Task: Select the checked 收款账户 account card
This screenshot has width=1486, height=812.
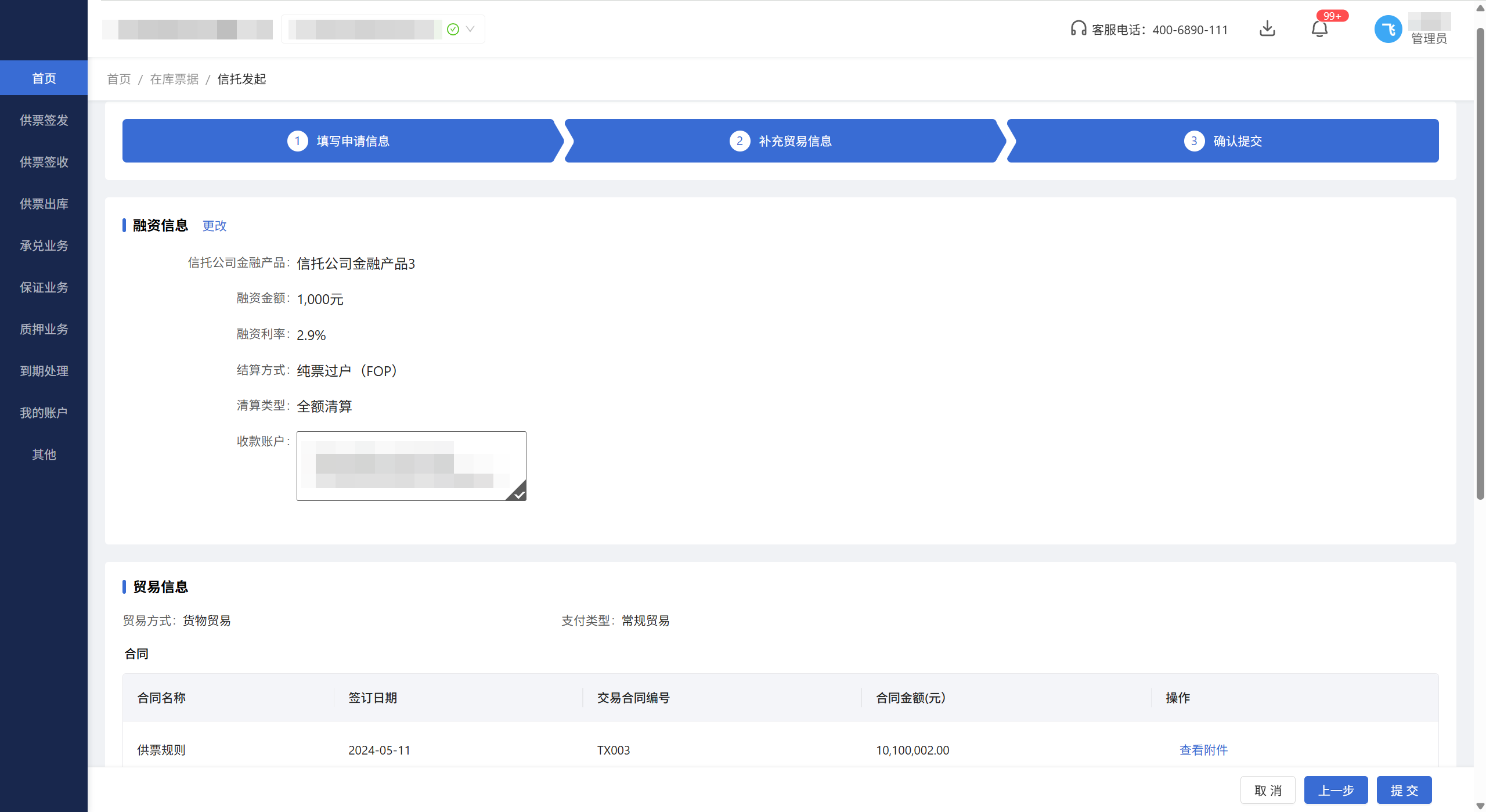Action: pyautogui.click(x=411, y=465)
